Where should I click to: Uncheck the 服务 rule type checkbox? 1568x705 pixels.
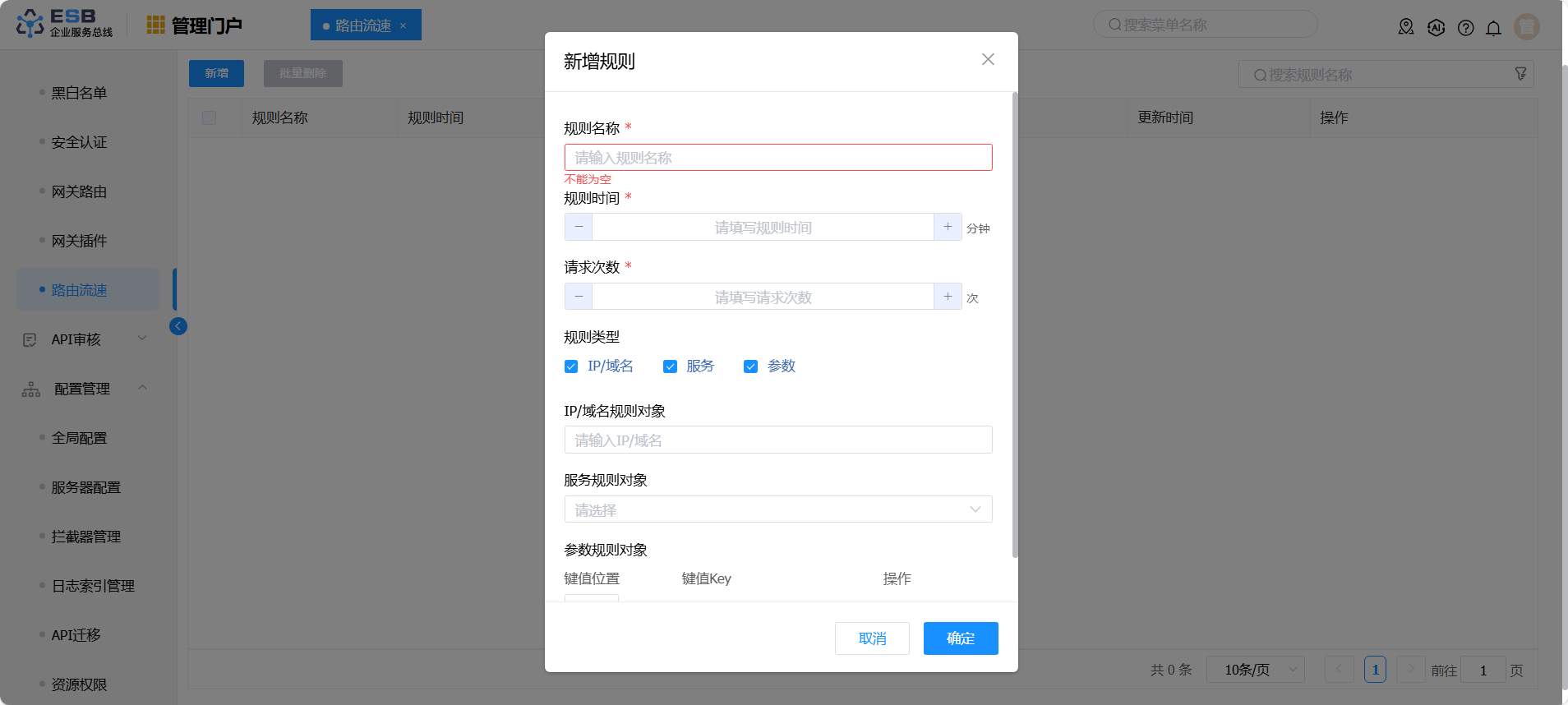click(670, 366)
